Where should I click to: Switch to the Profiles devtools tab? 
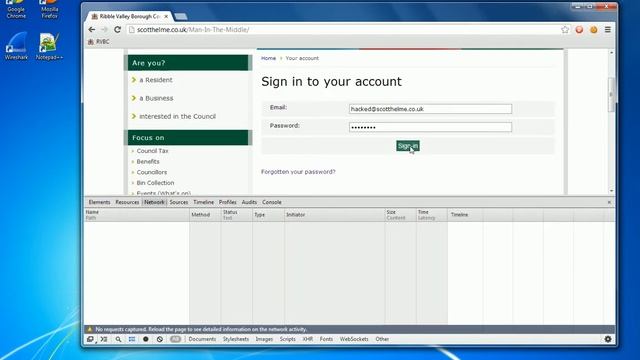tap(227, 202)
